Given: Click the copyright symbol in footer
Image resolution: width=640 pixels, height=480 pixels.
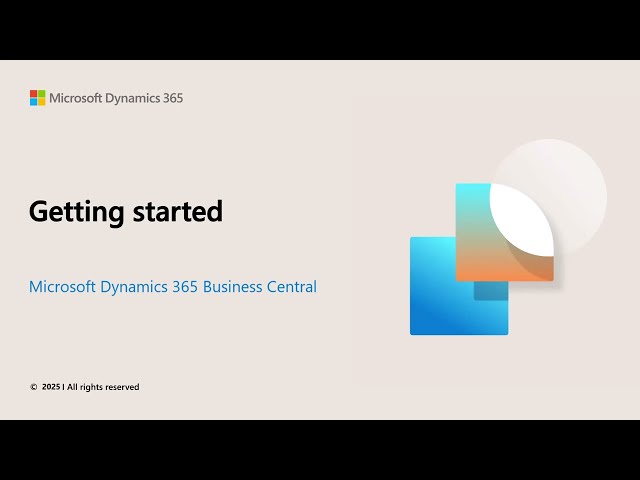Looking at the screenshot, I should click(x=33, y=387).
